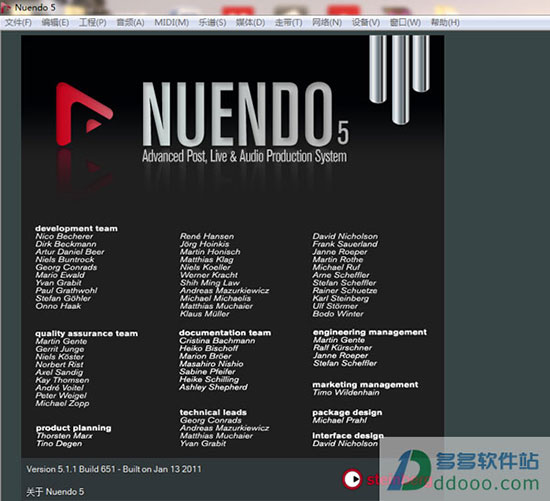Click the Steinberg circular logo icon
This screenshot has width=550, height=501.
point(352,479)
